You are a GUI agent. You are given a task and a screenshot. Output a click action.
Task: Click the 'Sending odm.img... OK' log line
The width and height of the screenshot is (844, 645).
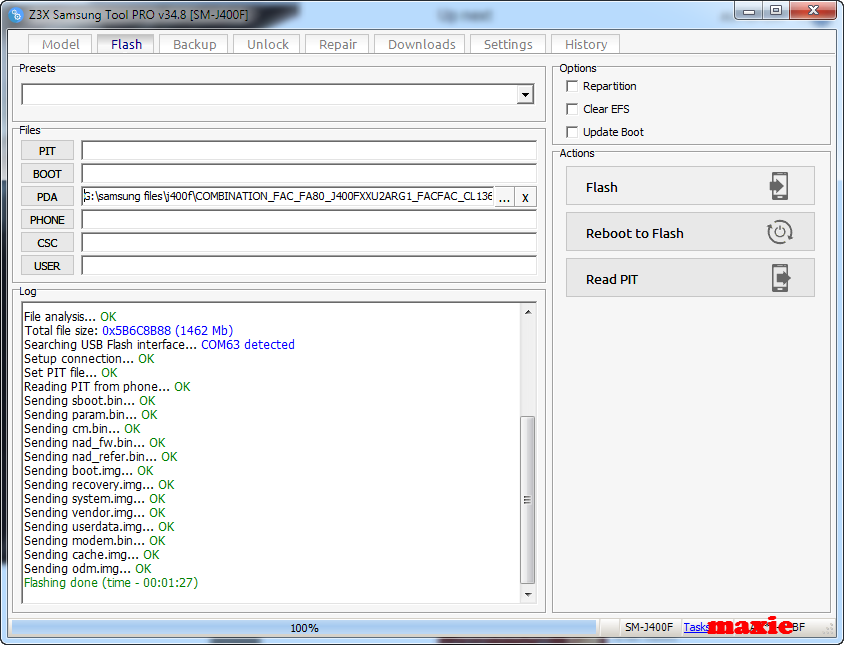88,569
